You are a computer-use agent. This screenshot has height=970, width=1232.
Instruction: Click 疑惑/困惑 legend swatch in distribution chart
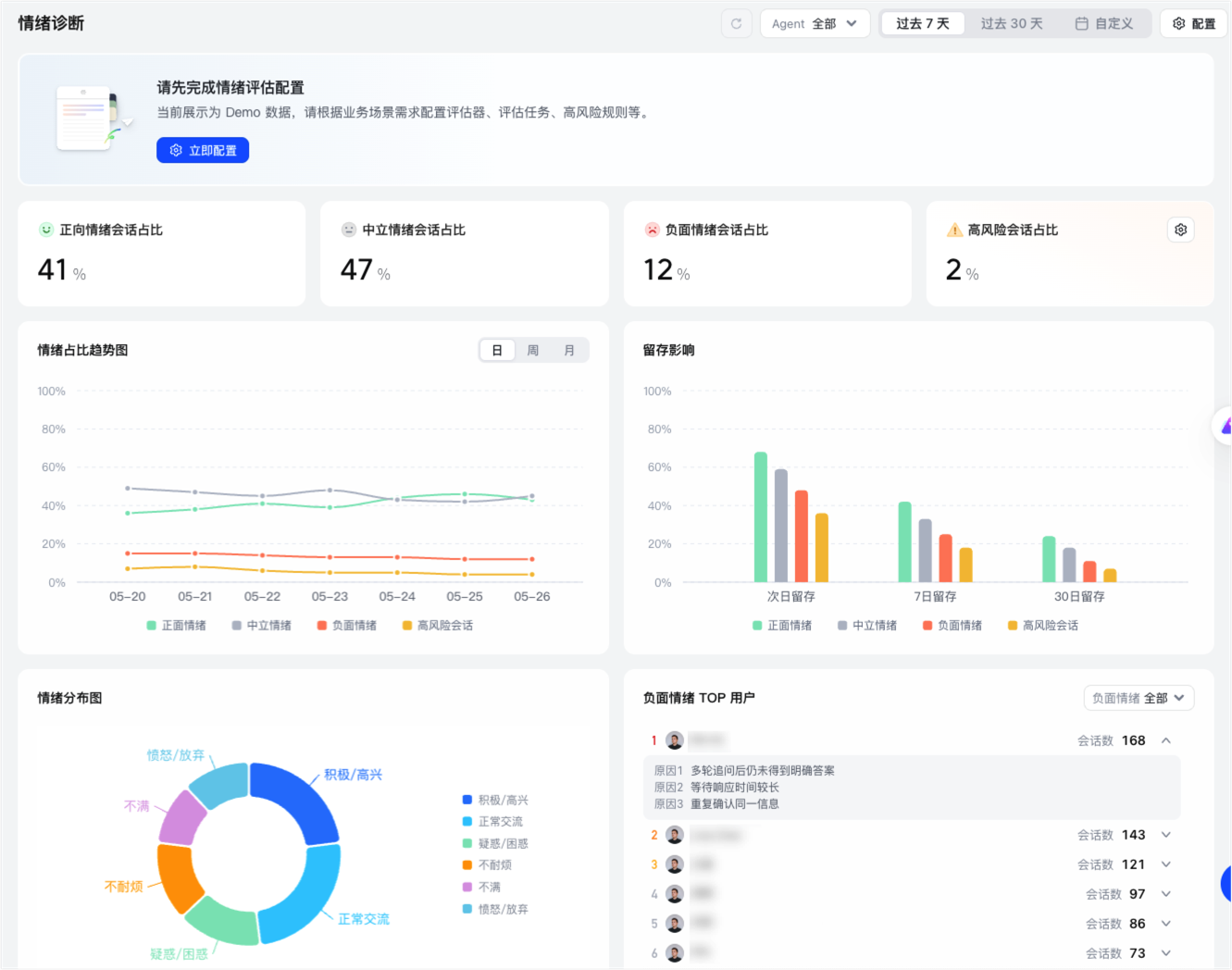pos(467,843)
